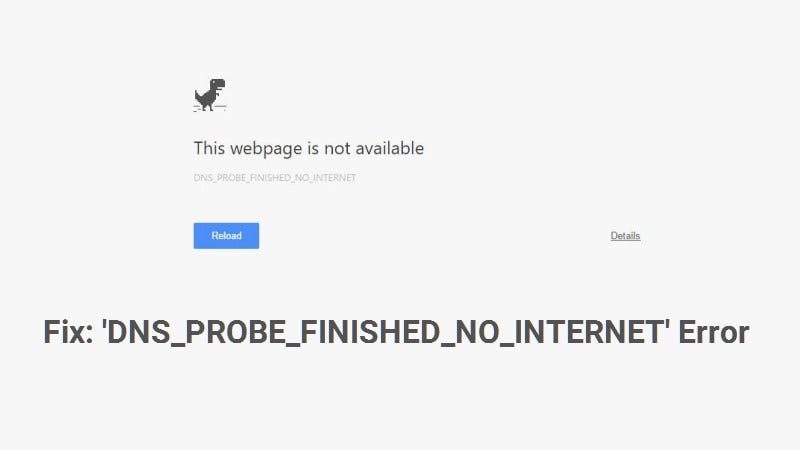This screenshot has height=450, width=800.
Task: Click the dinosaur's head
Action: [218, 84]
